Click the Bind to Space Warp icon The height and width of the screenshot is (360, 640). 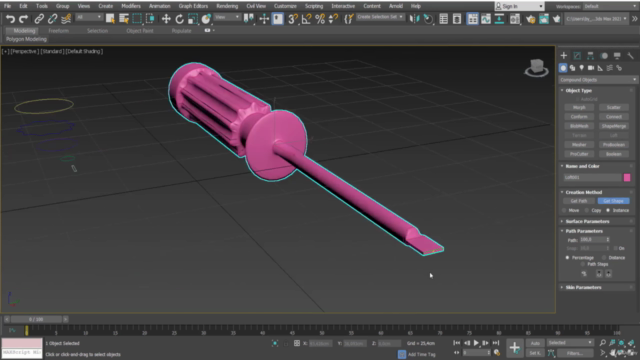pyautogui.click(x=66, y=19)
